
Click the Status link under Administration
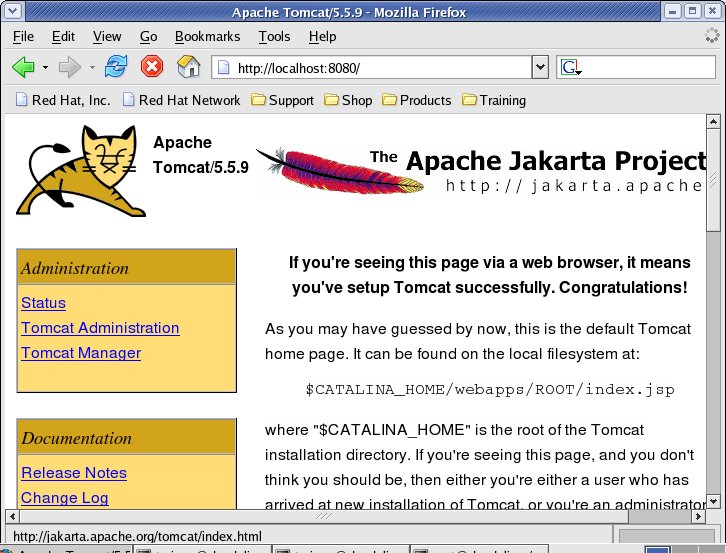(44, 302)
